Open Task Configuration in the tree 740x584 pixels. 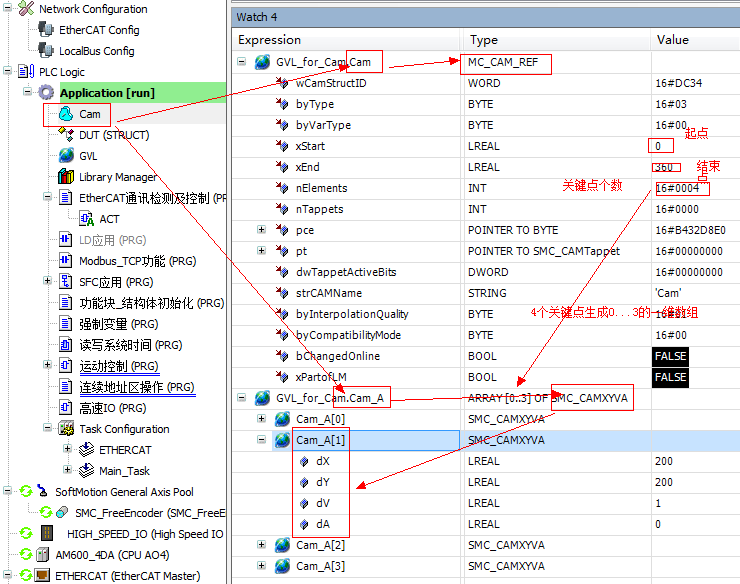[x=123, y=429]
